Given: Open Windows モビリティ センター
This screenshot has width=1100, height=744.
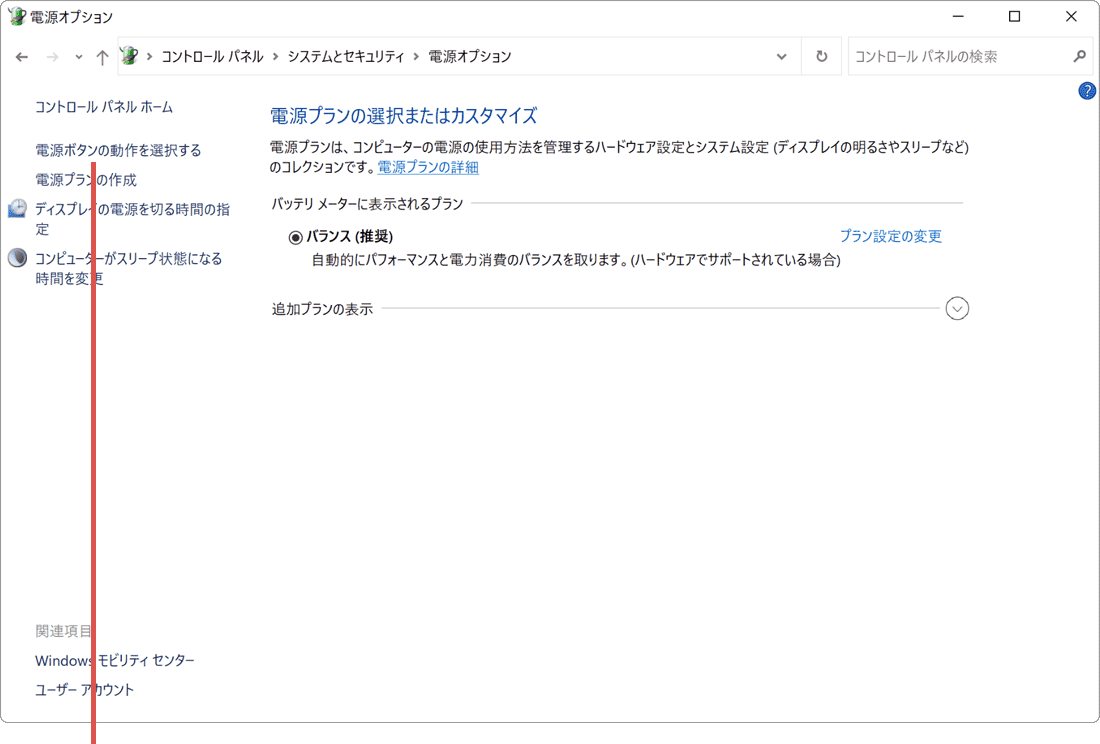Looking at the screenshot, I should (x=114, y=660).
